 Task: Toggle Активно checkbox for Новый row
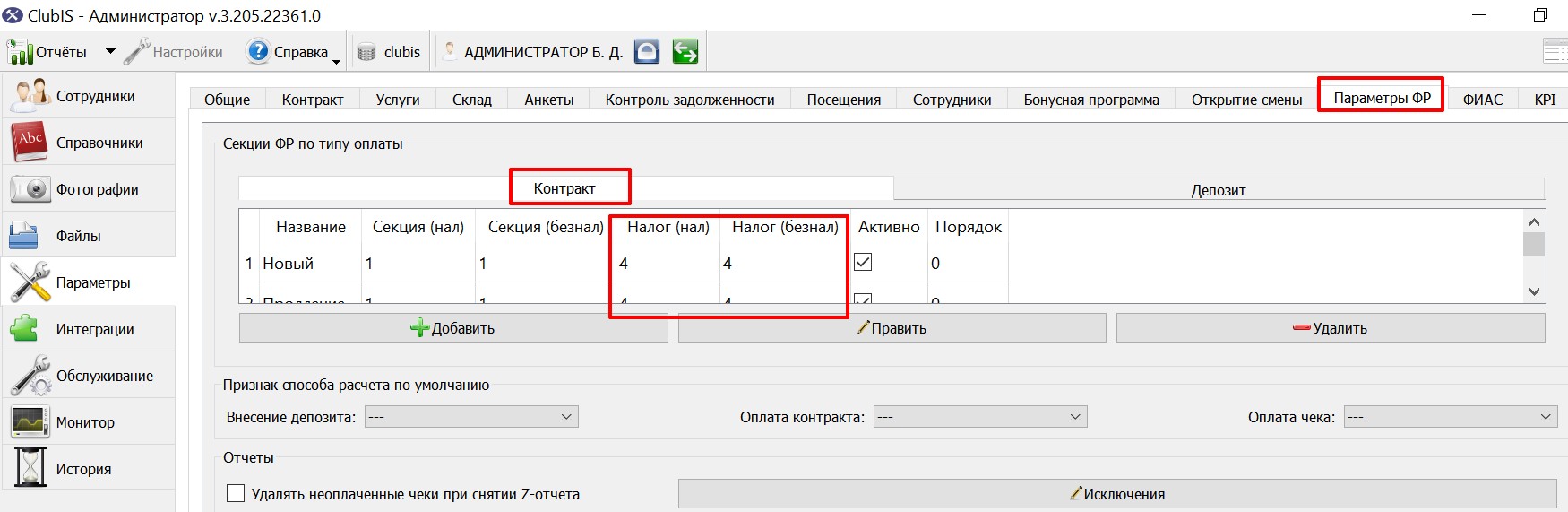(x=863, y=262)
